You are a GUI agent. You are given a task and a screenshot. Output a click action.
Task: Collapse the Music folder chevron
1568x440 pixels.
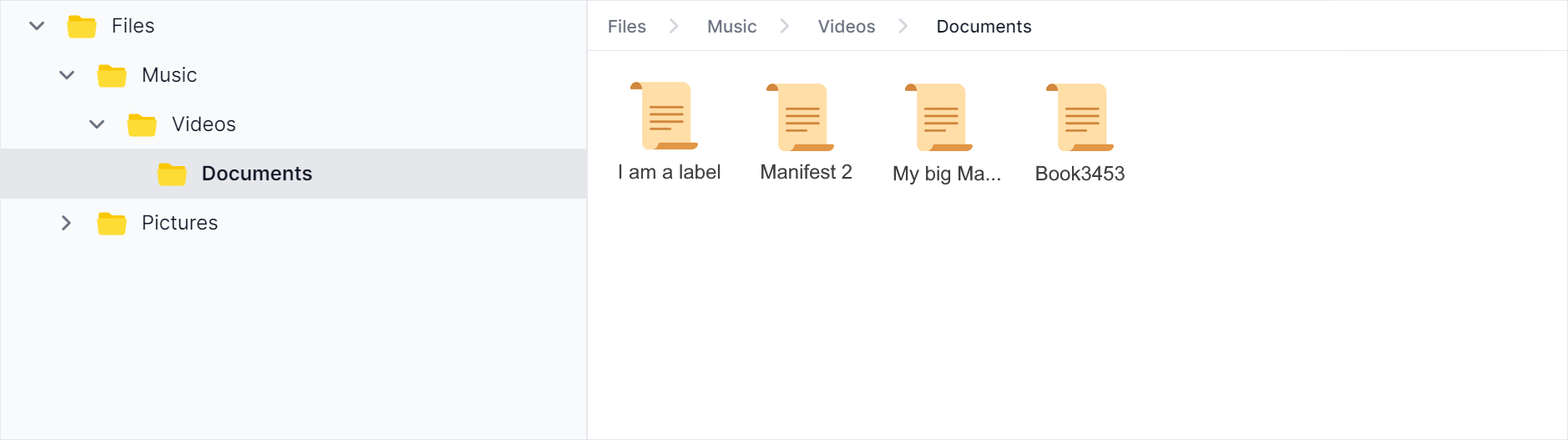click(67, 75)
